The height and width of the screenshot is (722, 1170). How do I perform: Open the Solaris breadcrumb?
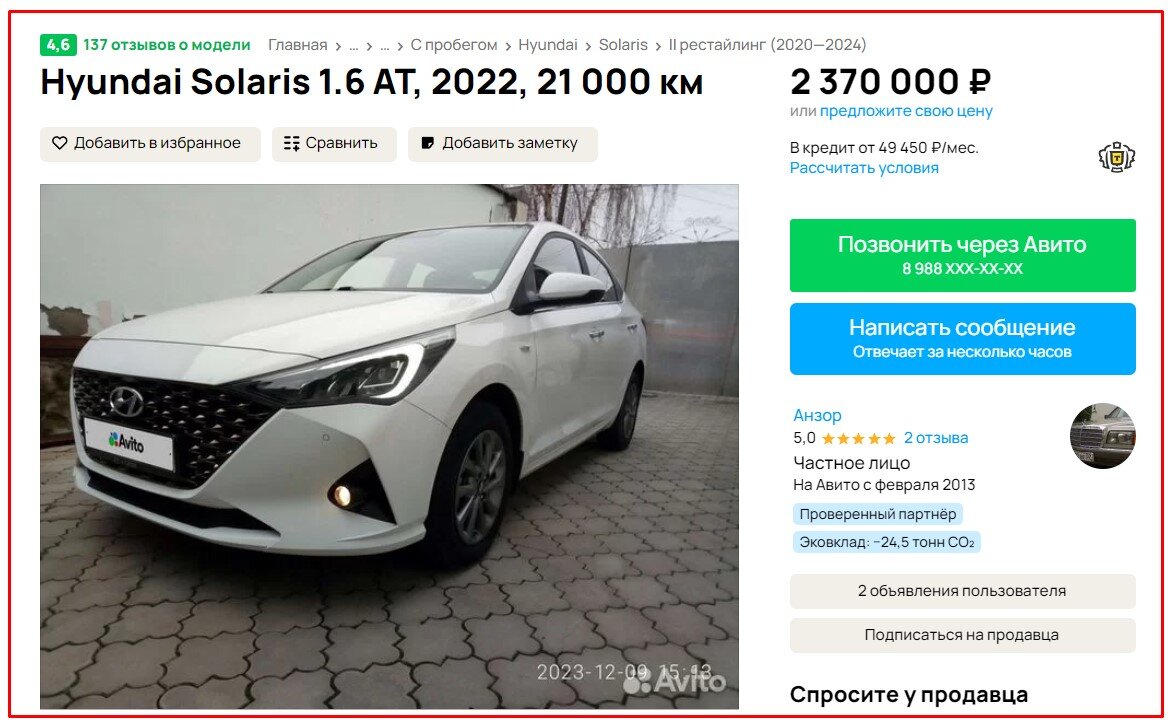click(x=623, y=45)
